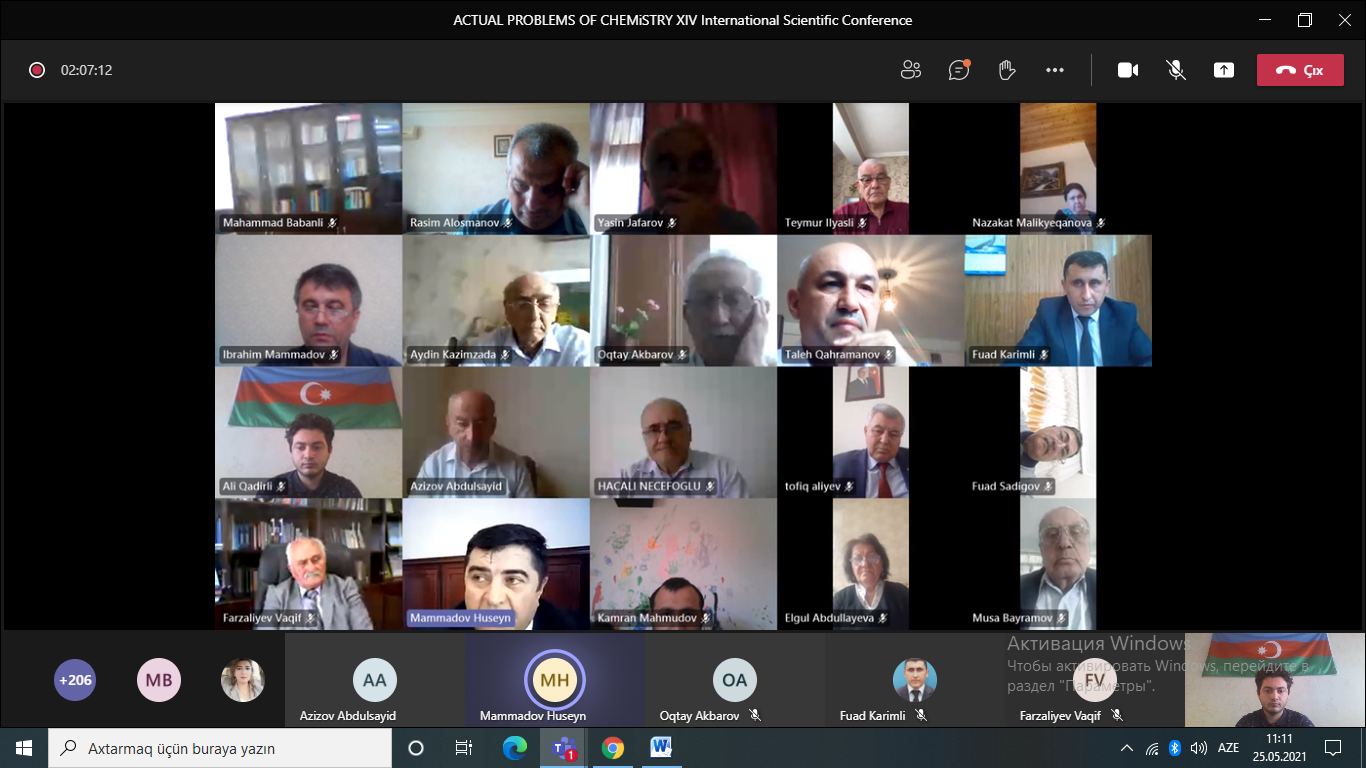Open Microsoft Teams in the taskbar
1366x768 pixels.
(x=563, y=748)
